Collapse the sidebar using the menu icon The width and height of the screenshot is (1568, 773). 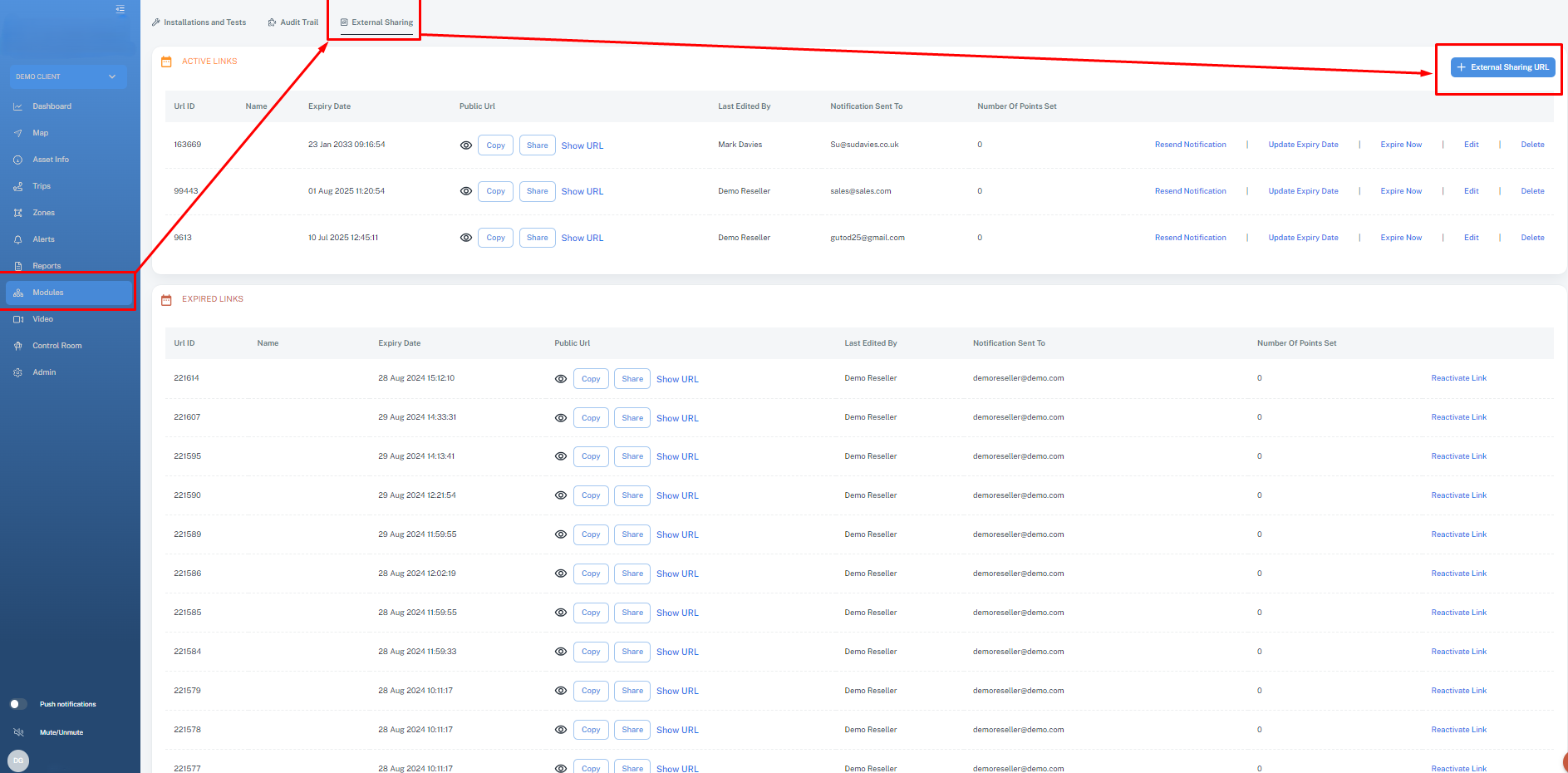(120, 9)
